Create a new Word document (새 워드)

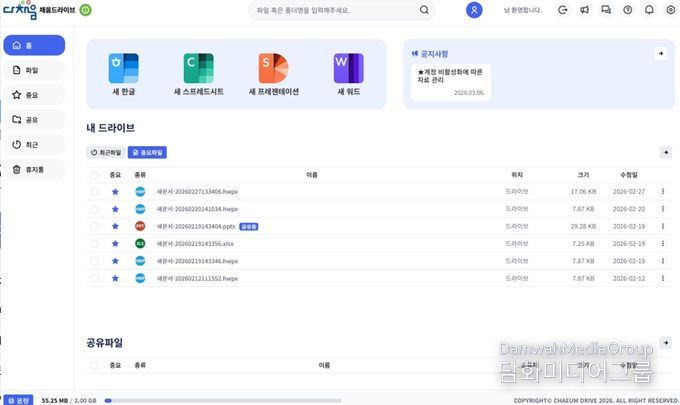click(x=348, y=75)
